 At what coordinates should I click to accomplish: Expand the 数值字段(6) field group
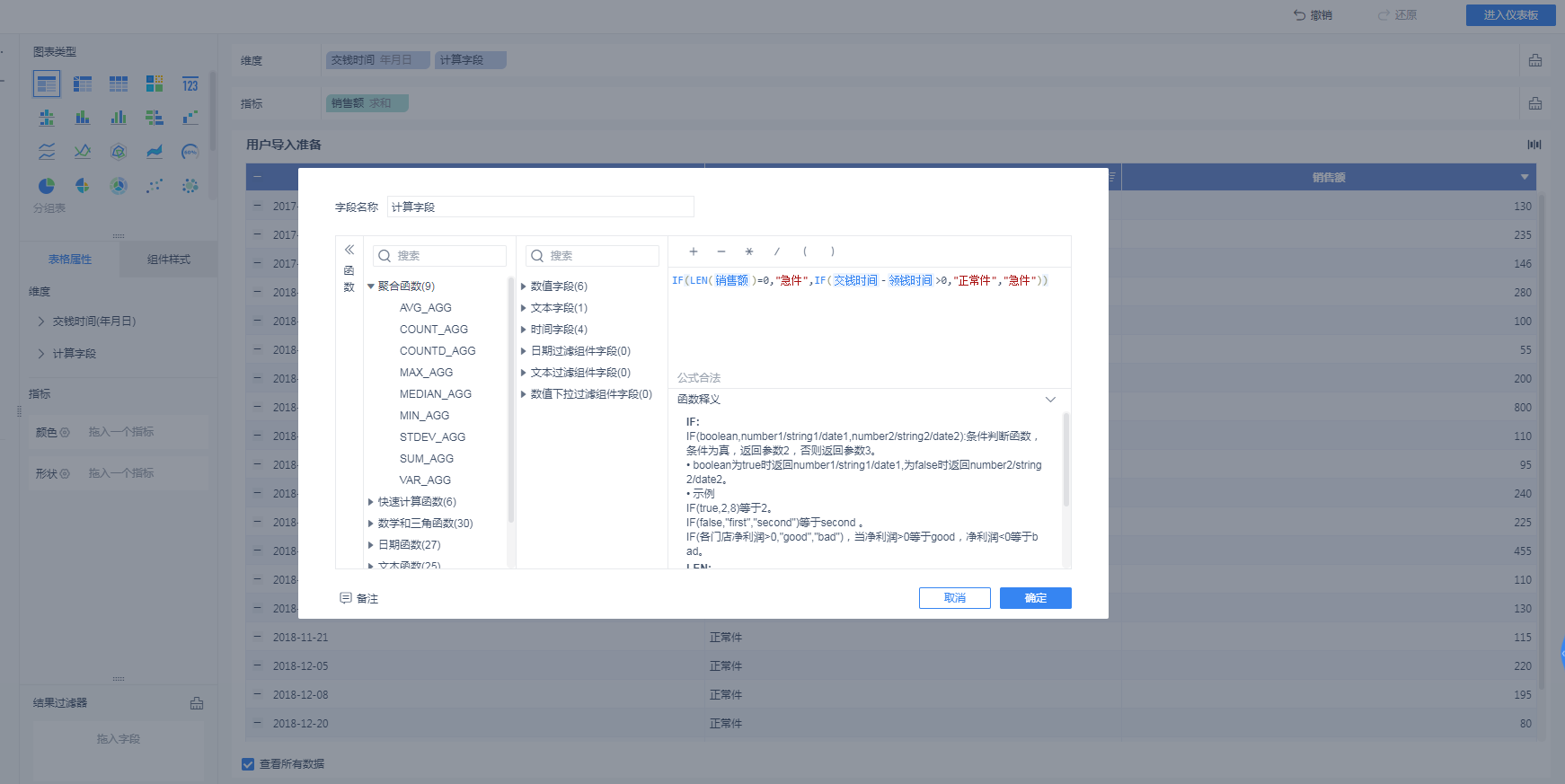(x=524, y=286)
